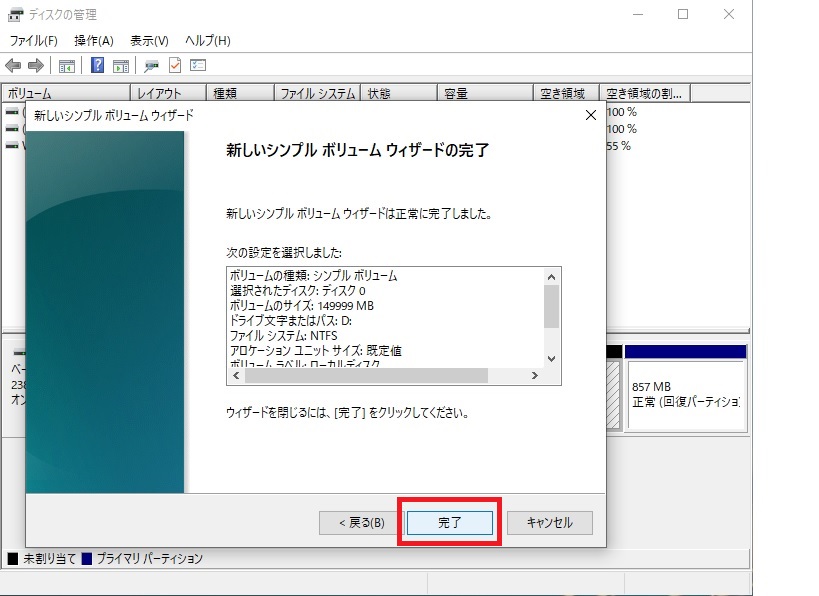Image resolution: width=819 pixels, height=596 pixels.
Task: Cancel the wizard with キャンセル
Action: coord(550,522)
